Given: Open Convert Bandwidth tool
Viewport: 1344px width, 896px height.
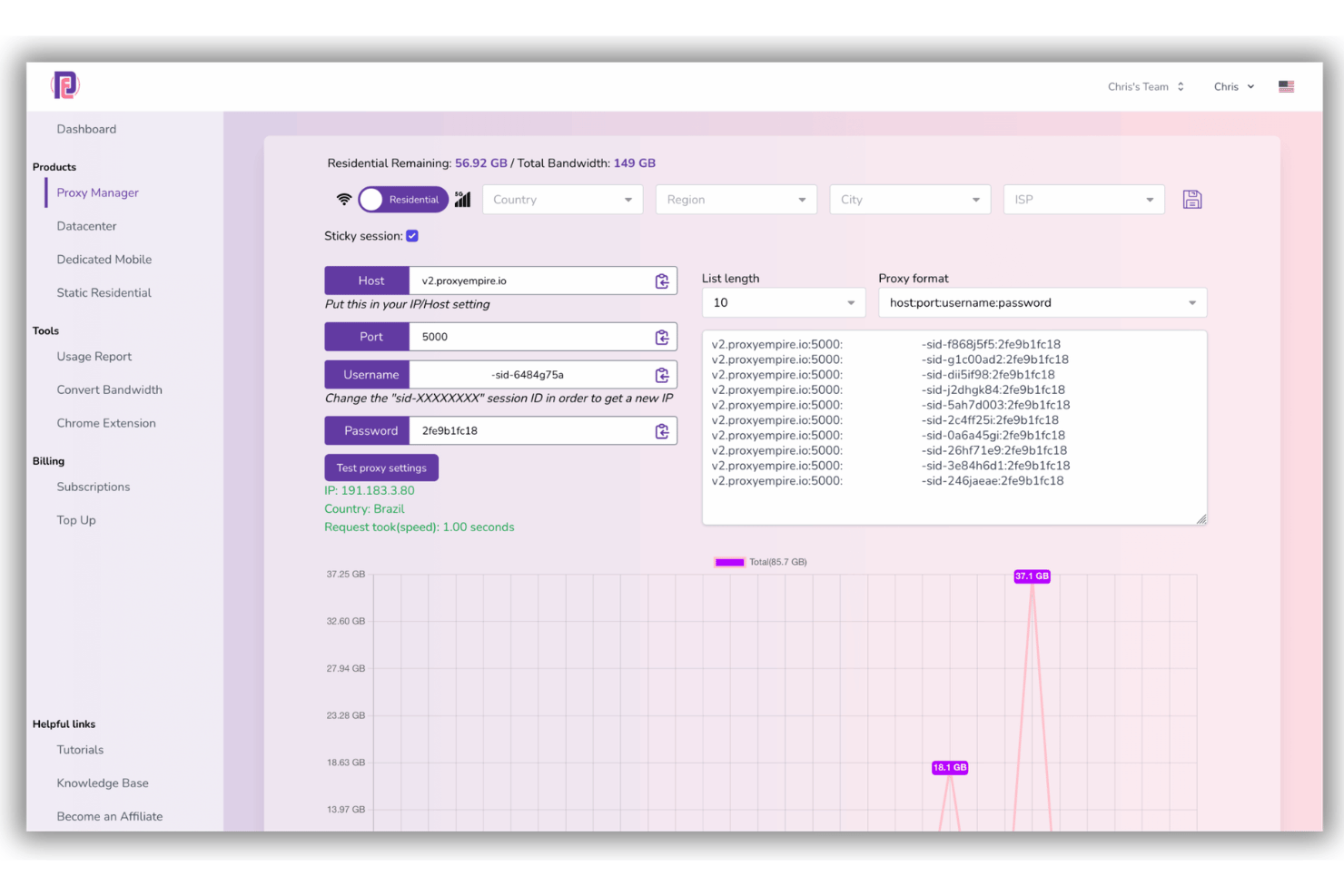Looking at the screenshot, I should click(x=110, y=389).
